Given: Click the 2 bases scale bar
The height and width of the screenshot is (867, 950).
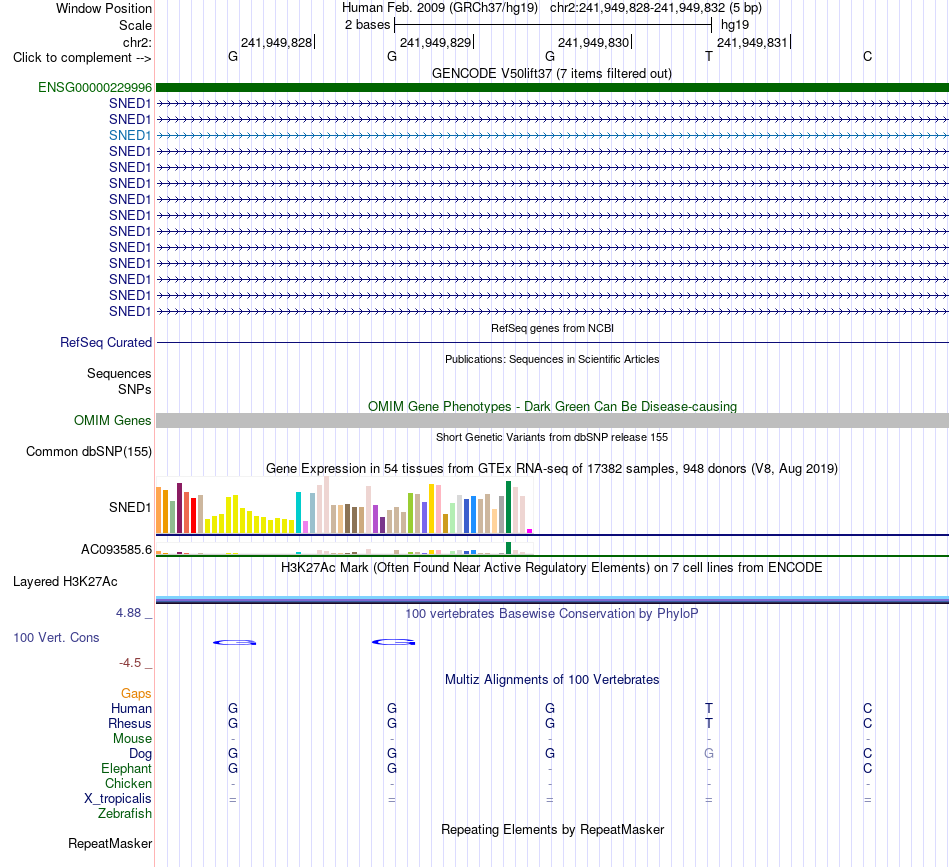Looking at the screenshot, I should coord(553,25).
